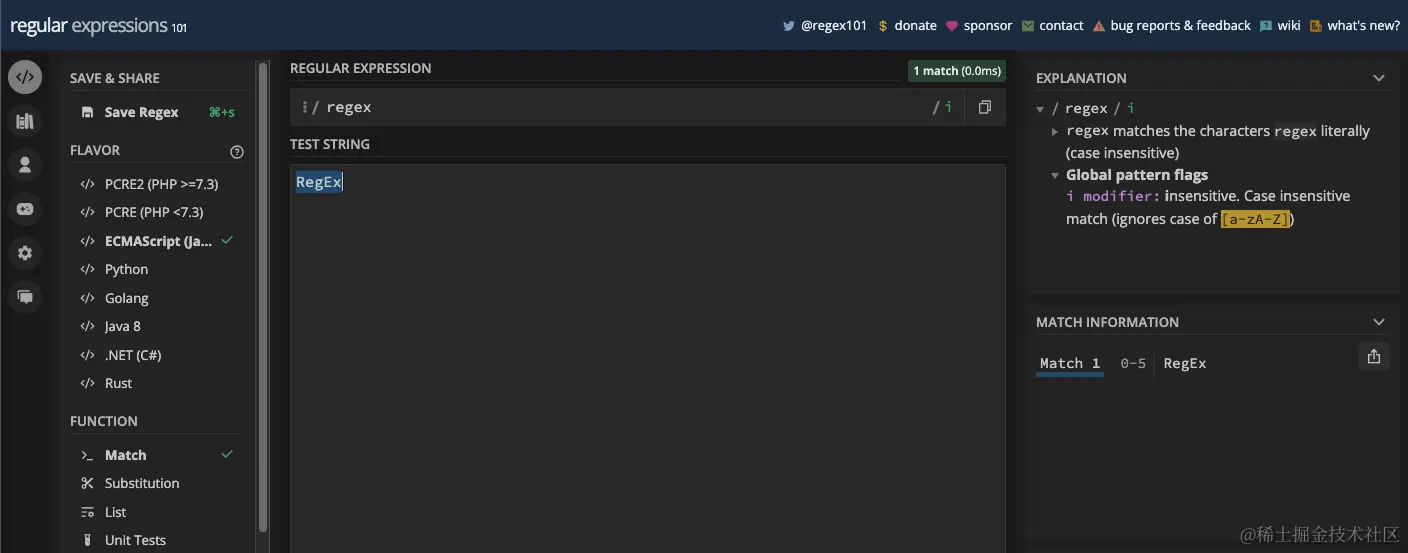Image resolution: width=1408 pixels, height=553 pixels.
Task: Click in the test string text area
Action: tap(648, 358)
